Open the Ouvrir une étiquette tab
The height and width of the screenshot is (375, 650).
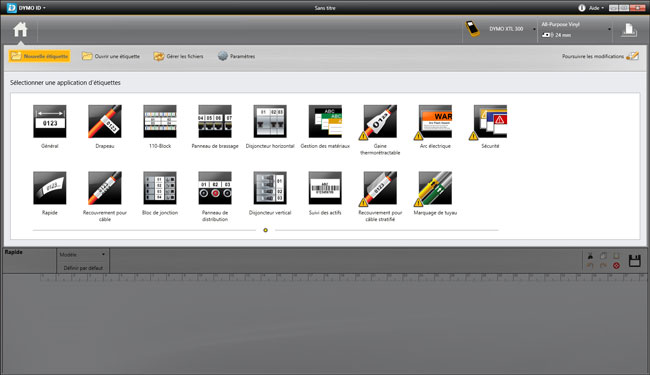[x=111, y=56]
